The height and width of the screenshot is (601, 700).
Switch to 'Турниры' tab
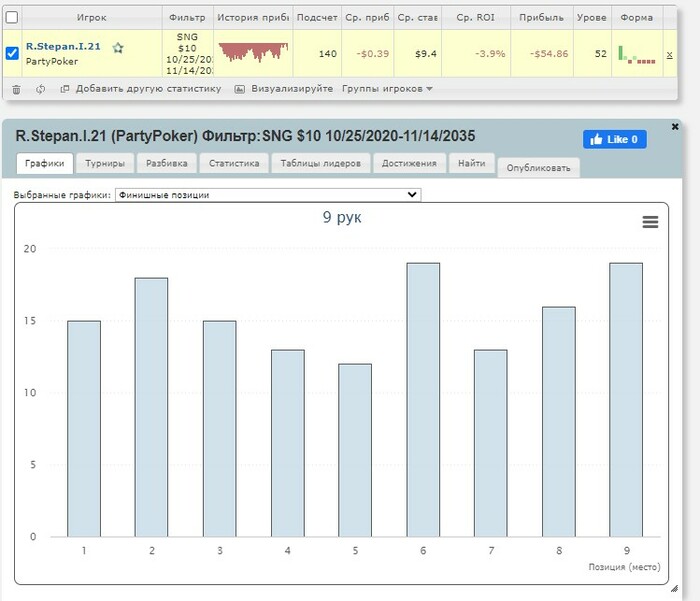pos(105,163)
